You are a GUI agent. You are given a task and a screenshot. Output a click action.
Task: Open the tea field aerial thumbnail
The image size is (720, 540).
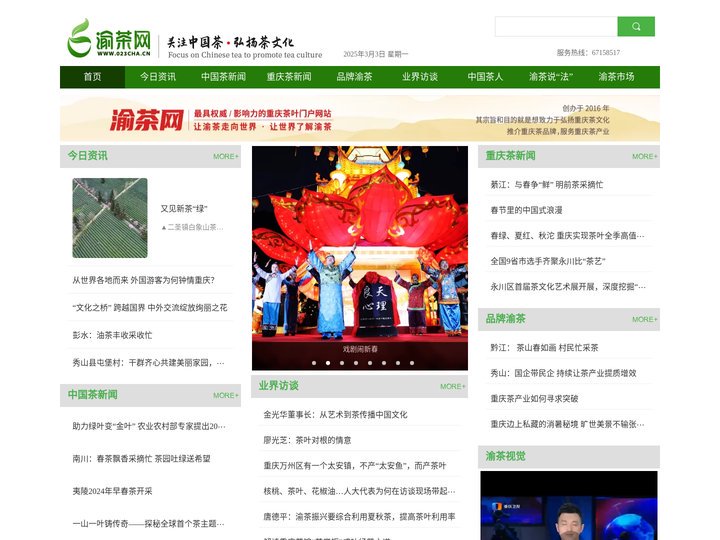click(x=110, y=218)
